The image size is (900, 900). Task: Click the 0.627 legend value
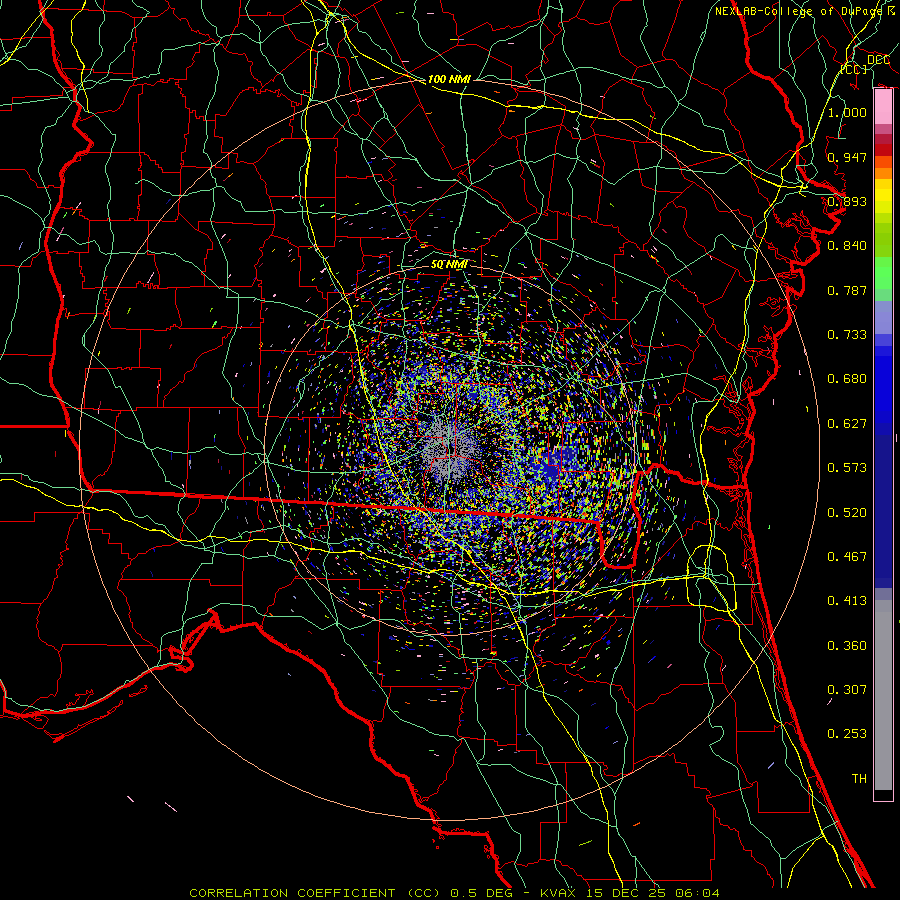847,423
